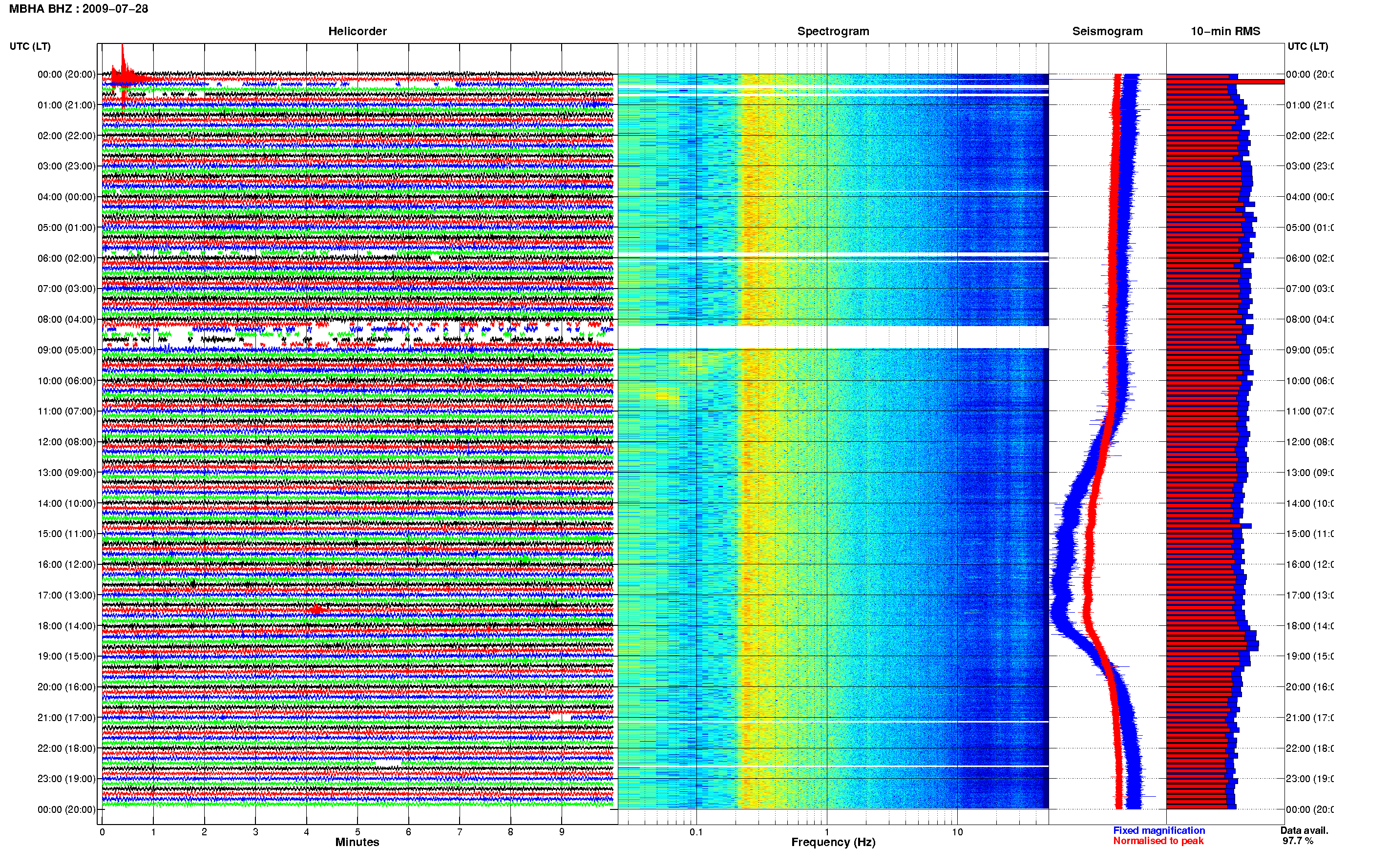
Task: Click the left-axis 06:00 (02:00) time label
Action: click(66, 258)
